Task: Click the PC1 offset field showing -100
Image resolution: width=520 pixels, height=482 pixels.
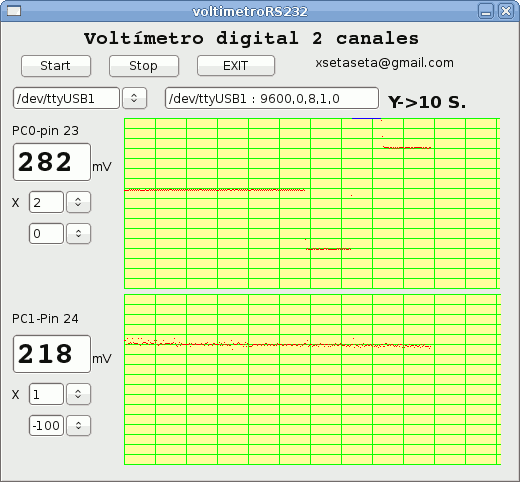Action: point(46,425)
